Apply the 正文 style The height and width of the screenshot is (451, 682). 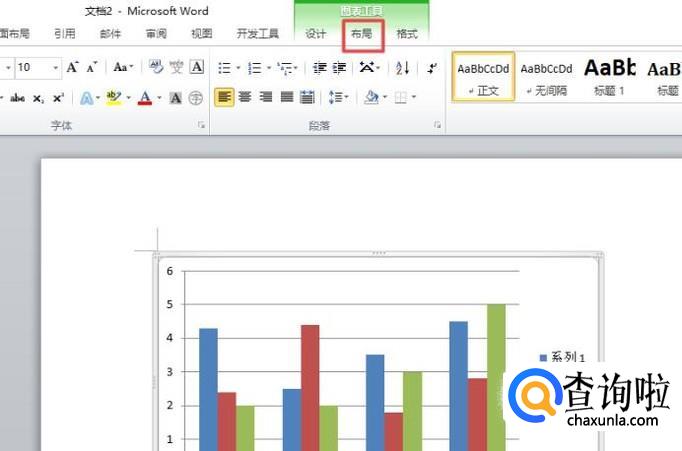[483, 77]
